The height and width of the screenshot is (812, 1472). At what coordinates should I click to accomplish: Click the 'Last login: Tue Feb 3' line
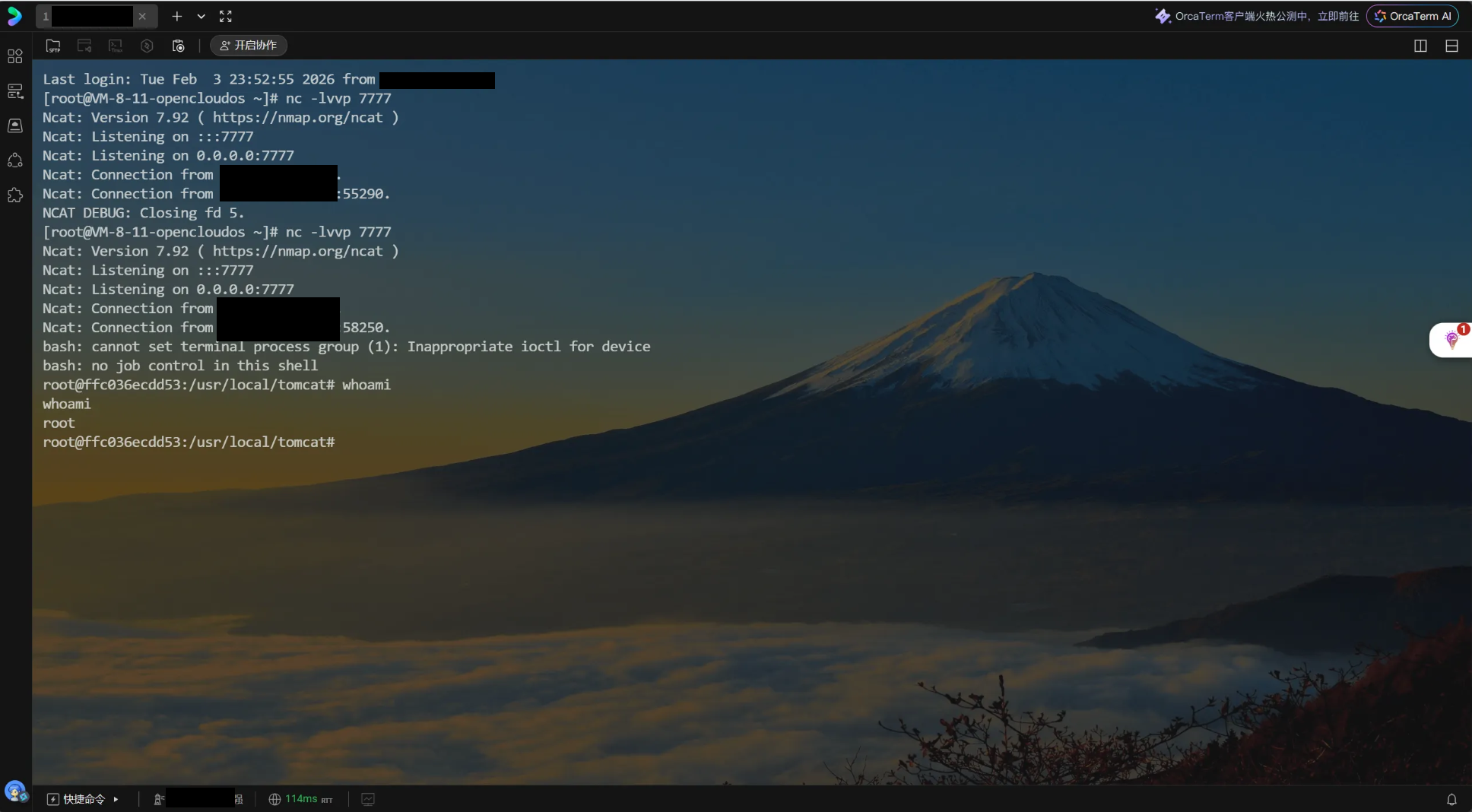point(209,79)
